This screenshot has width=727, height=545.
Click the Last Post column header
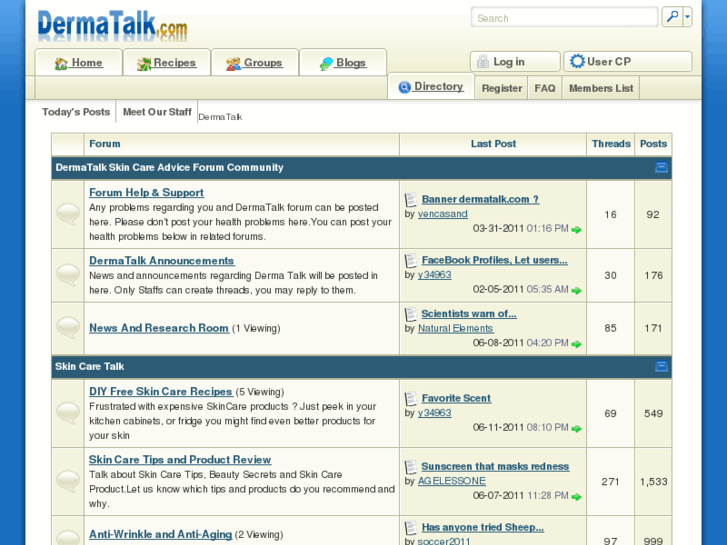point(493,144)
